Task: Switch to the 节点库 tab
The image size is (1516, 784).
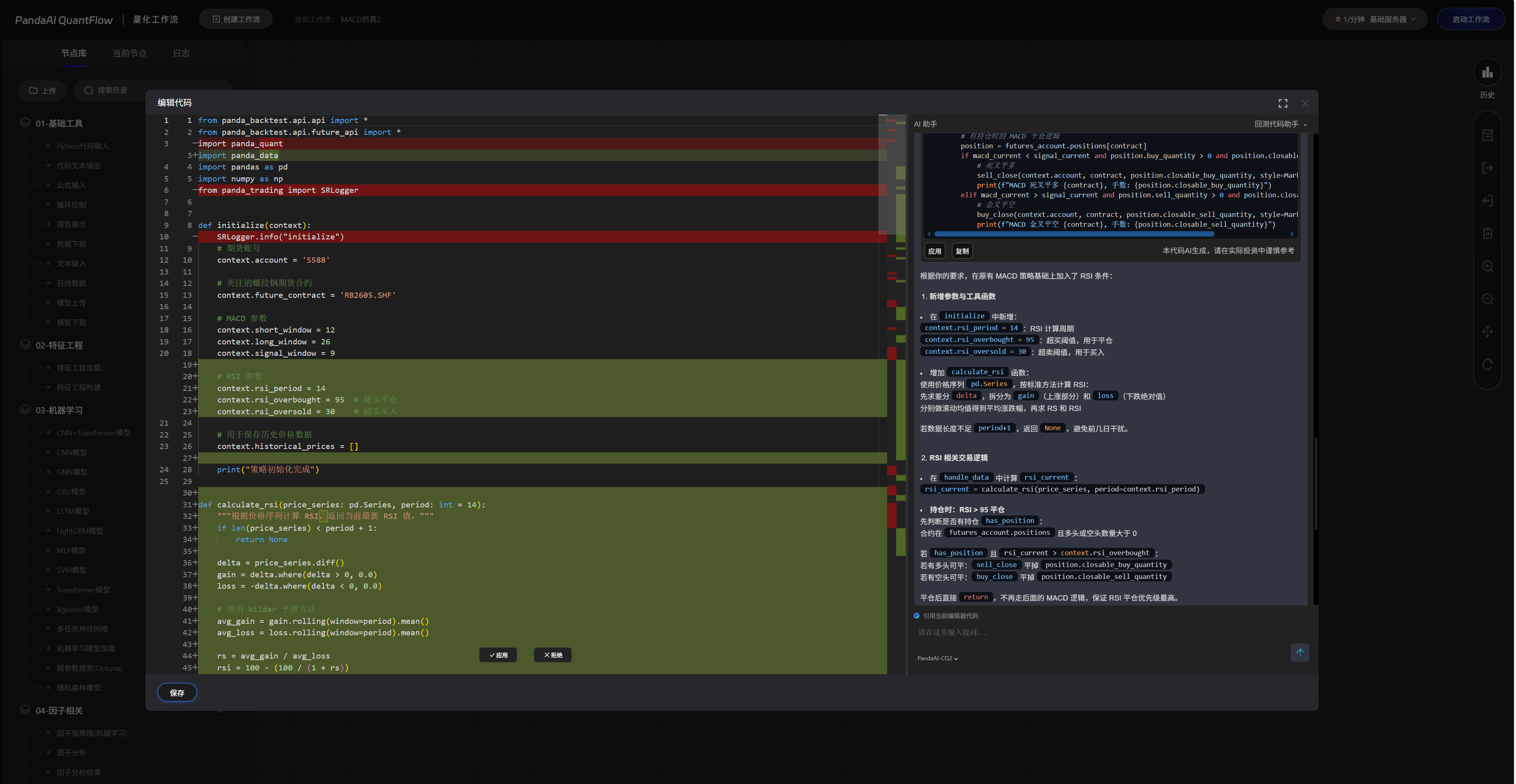Action: (74, 53)
